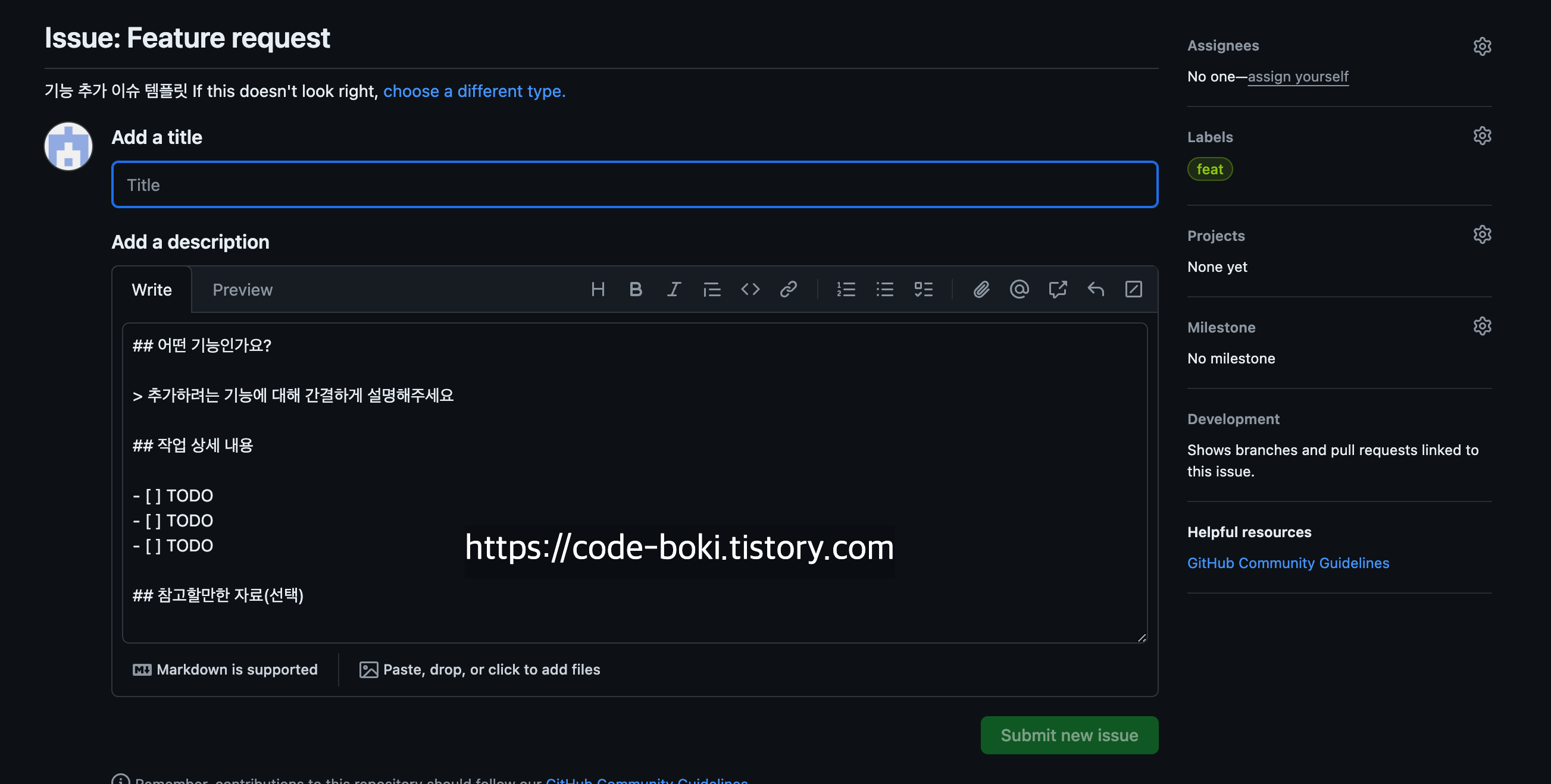The height and width of the screenshot is (784, 1551).
Task: Open the Labels gear menu
Action: click(x=1482, y=136)
